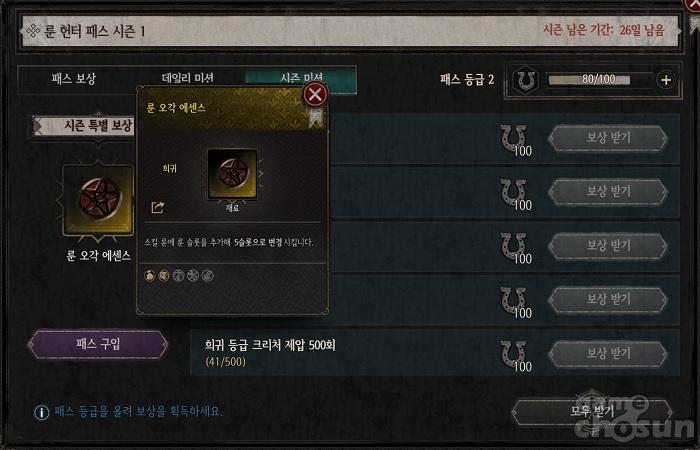The height and width of the screenshot is (450, 700).
Task: Click the horseshoe pass grade emblem
Action: coord(525,80)
